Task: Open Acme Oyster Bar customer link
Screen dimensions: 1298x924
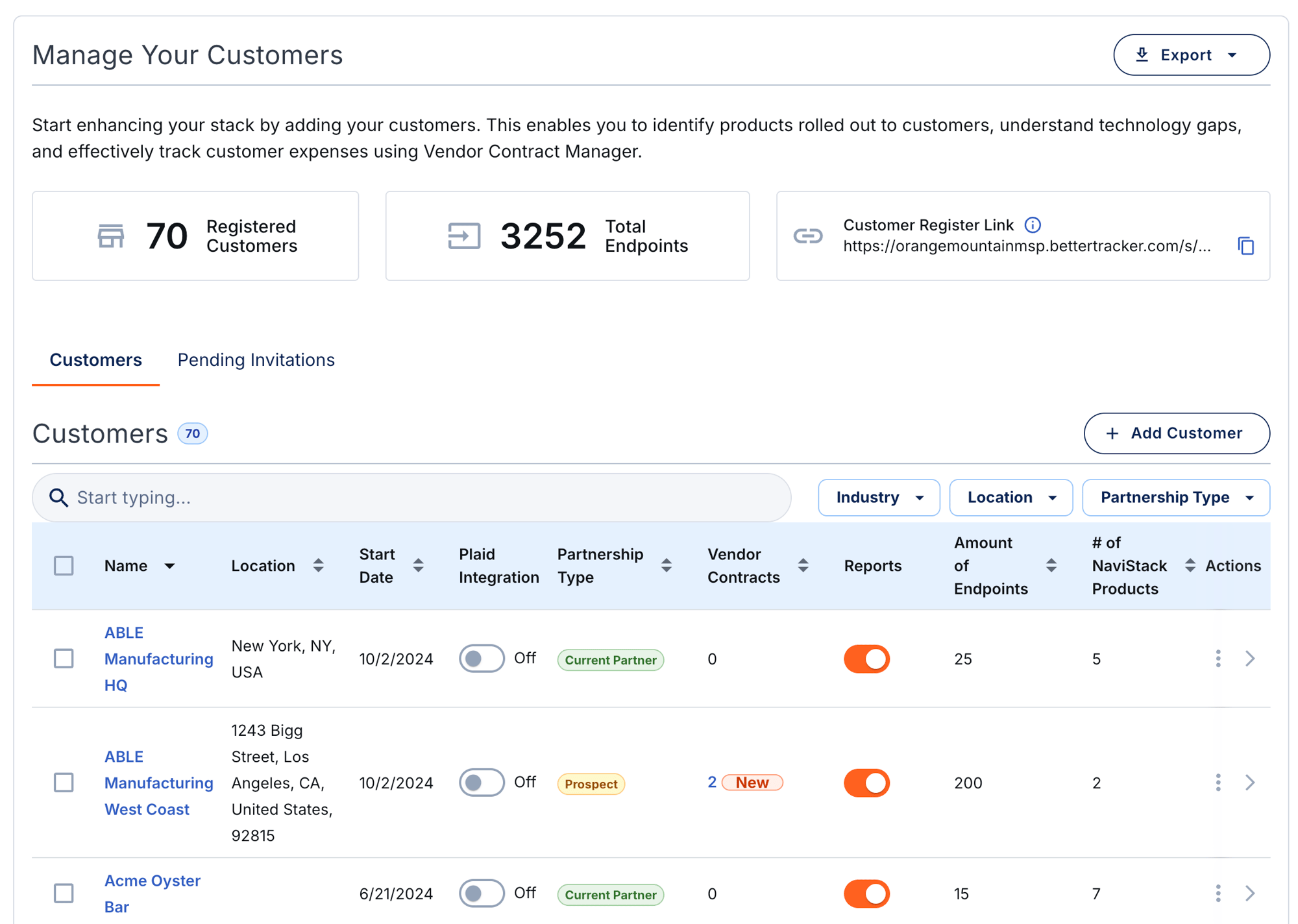Action: 153,894
